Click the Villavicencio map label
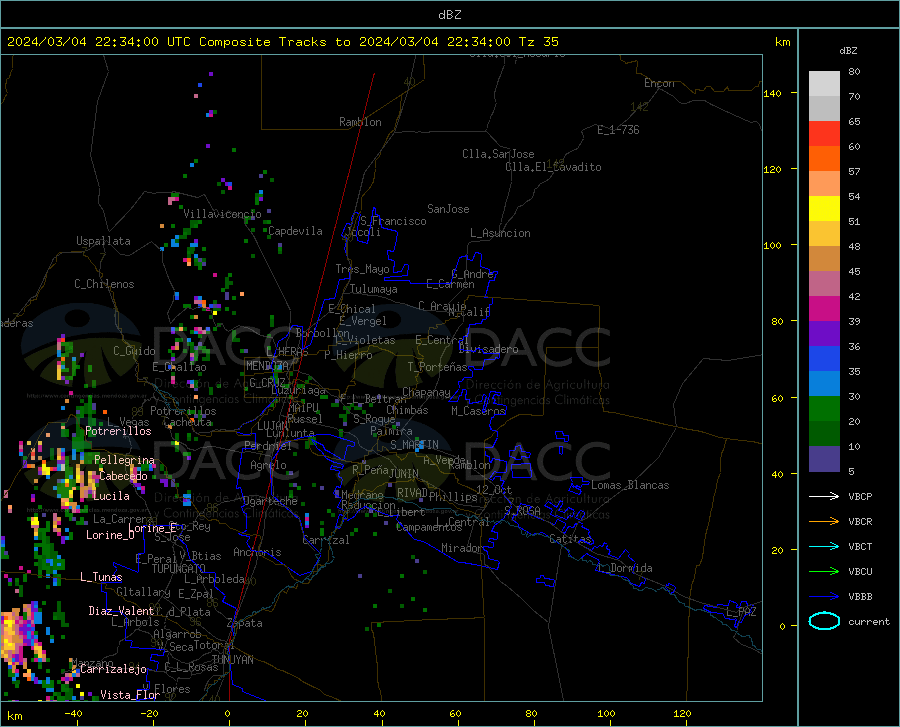Image resolution: width=900 pixels, height=727 pixels. click(222, 214)
